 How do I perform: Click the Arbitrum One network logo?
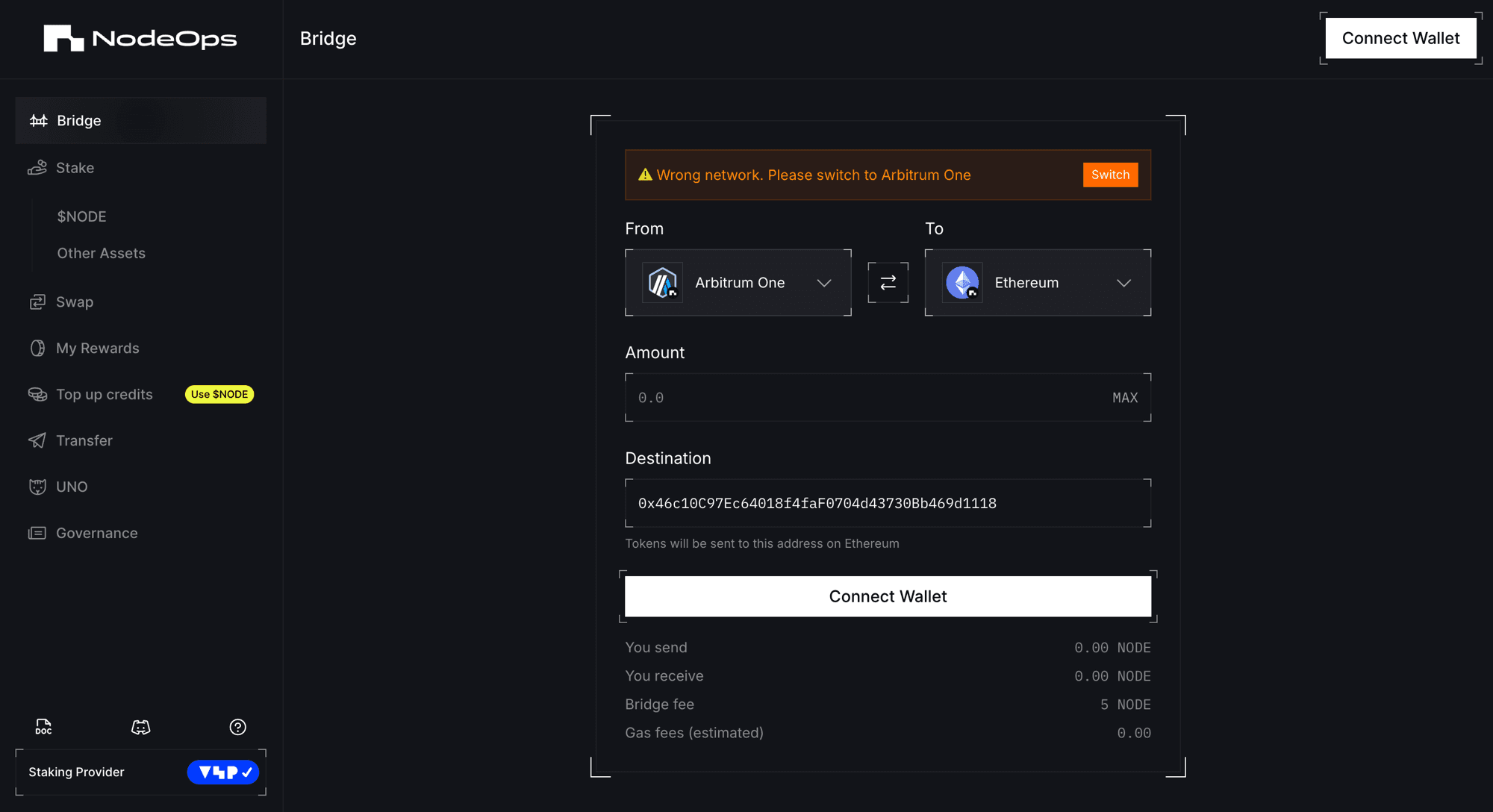tap(662, 283)
